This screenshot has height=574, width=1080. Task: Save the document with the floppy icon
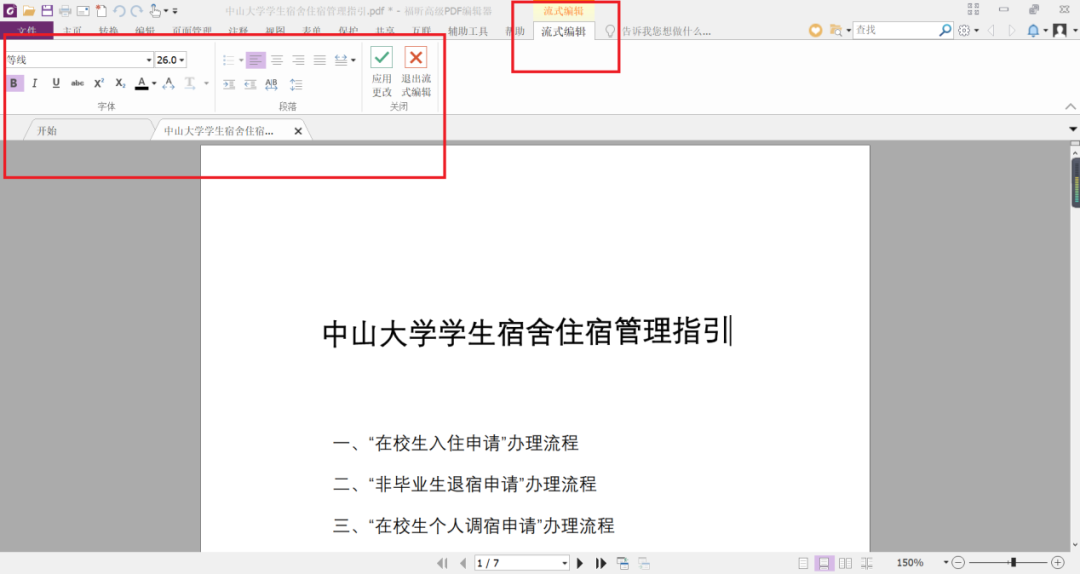coord(47,10)
